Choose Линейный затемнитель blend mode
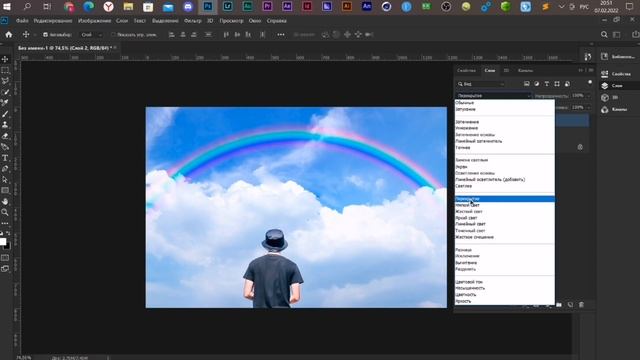The image size is (640, 360). [x=505, y=141]
